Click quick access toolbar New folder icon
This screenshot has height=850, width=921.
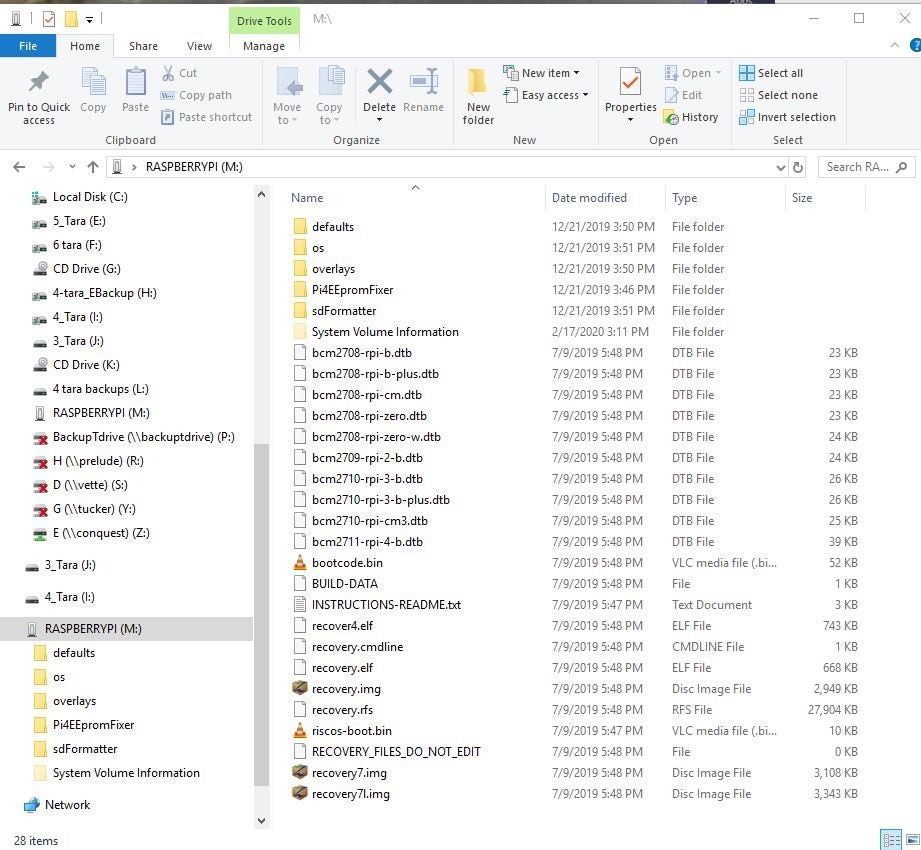(71, 19)
